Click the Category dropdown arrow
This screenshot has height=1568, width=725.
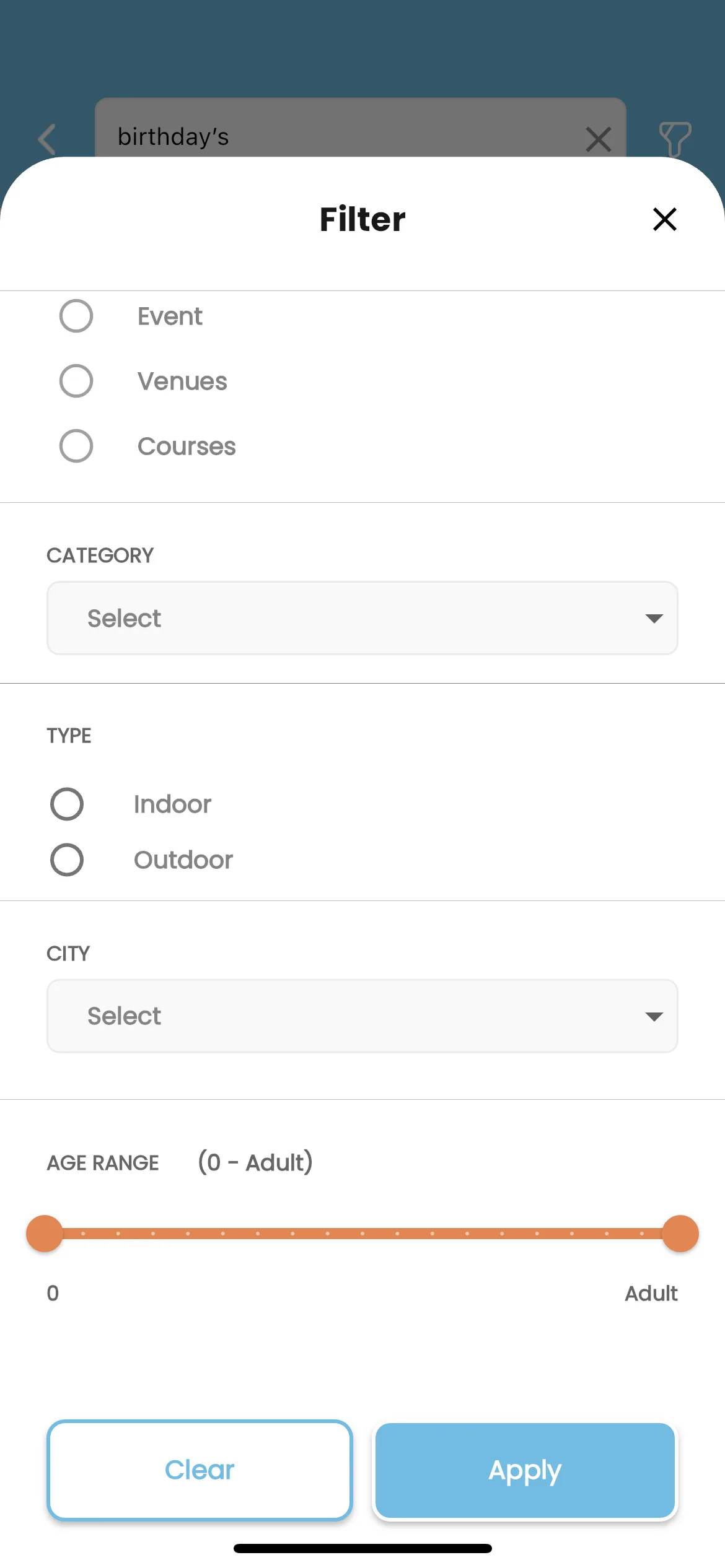coord(654,618)
